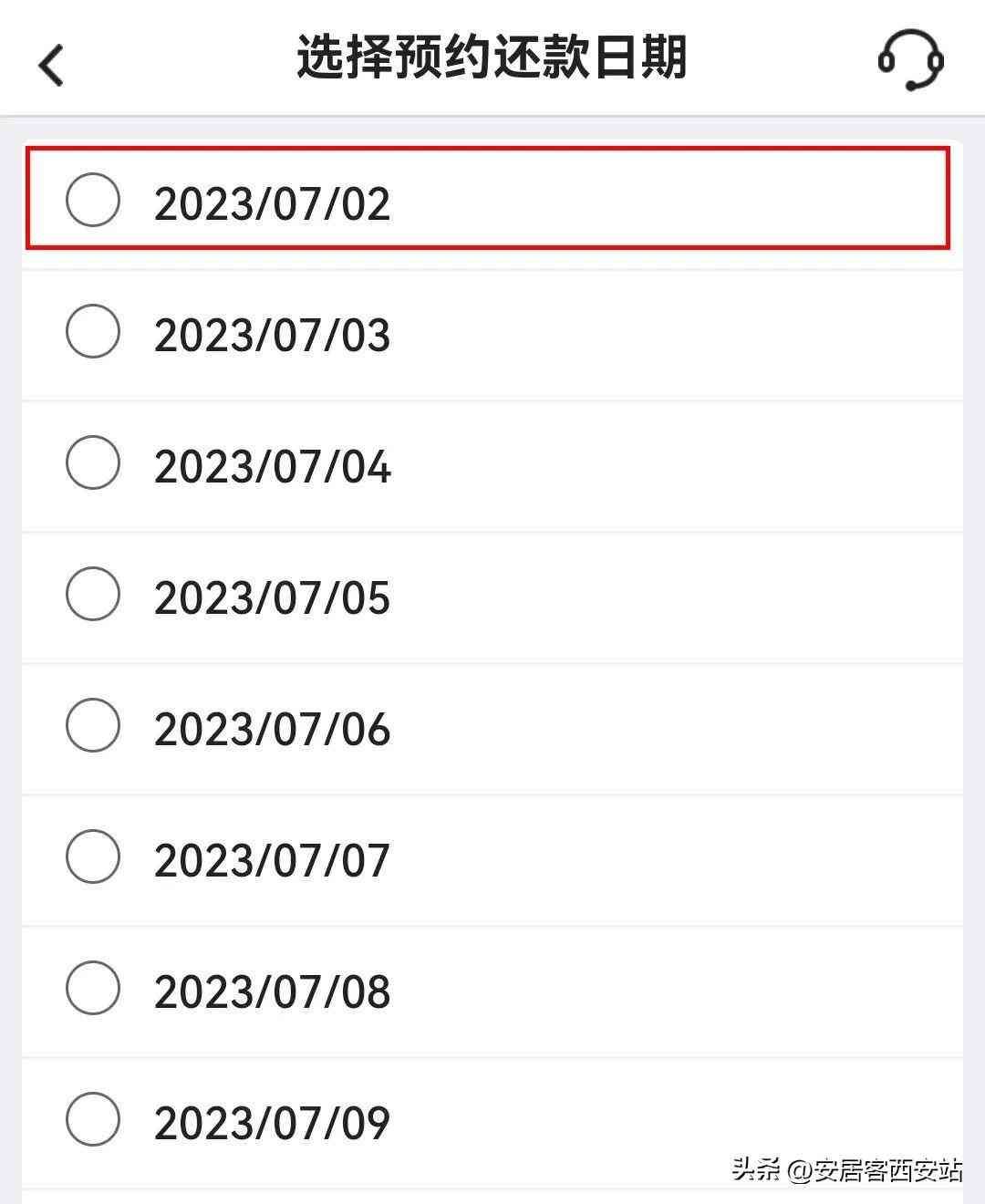Select the 2023/07/09 radio button
This screenshot has width=985, height=1204.
[92, 1120]
